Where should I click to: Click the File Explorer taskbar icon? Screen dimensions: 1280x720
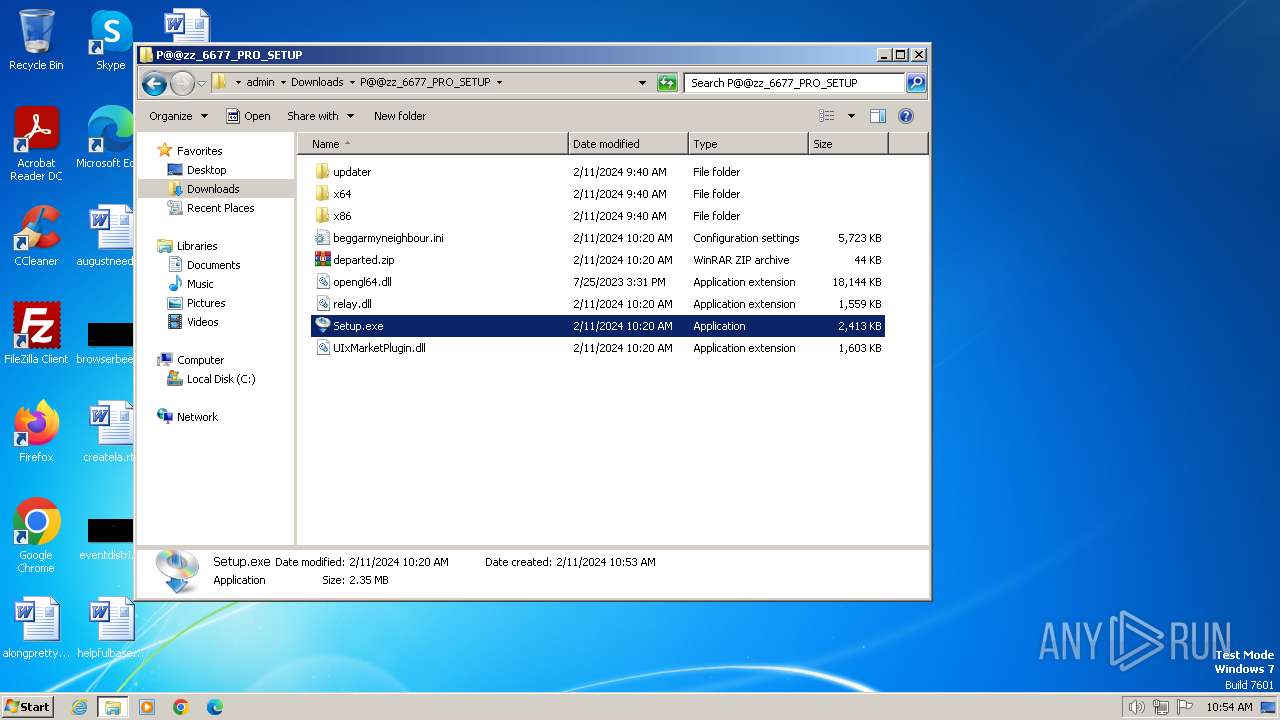click(x=112, y=707)
